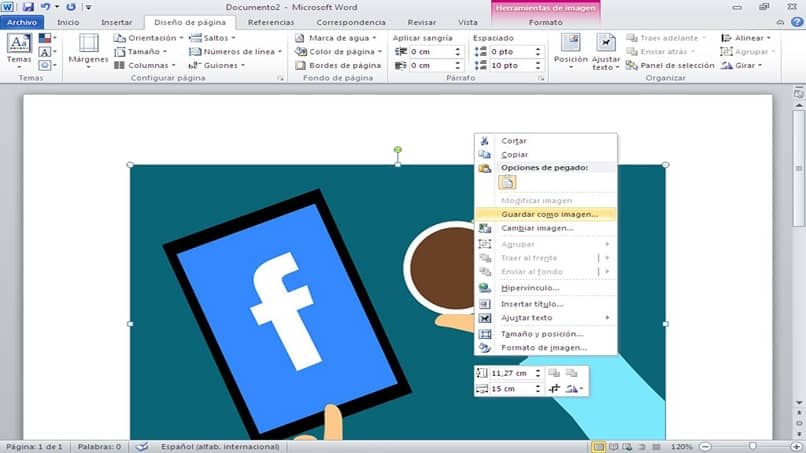This screenshot has width=806, height=453.
Task: Open theme colors icon
Action: point(47,38)
